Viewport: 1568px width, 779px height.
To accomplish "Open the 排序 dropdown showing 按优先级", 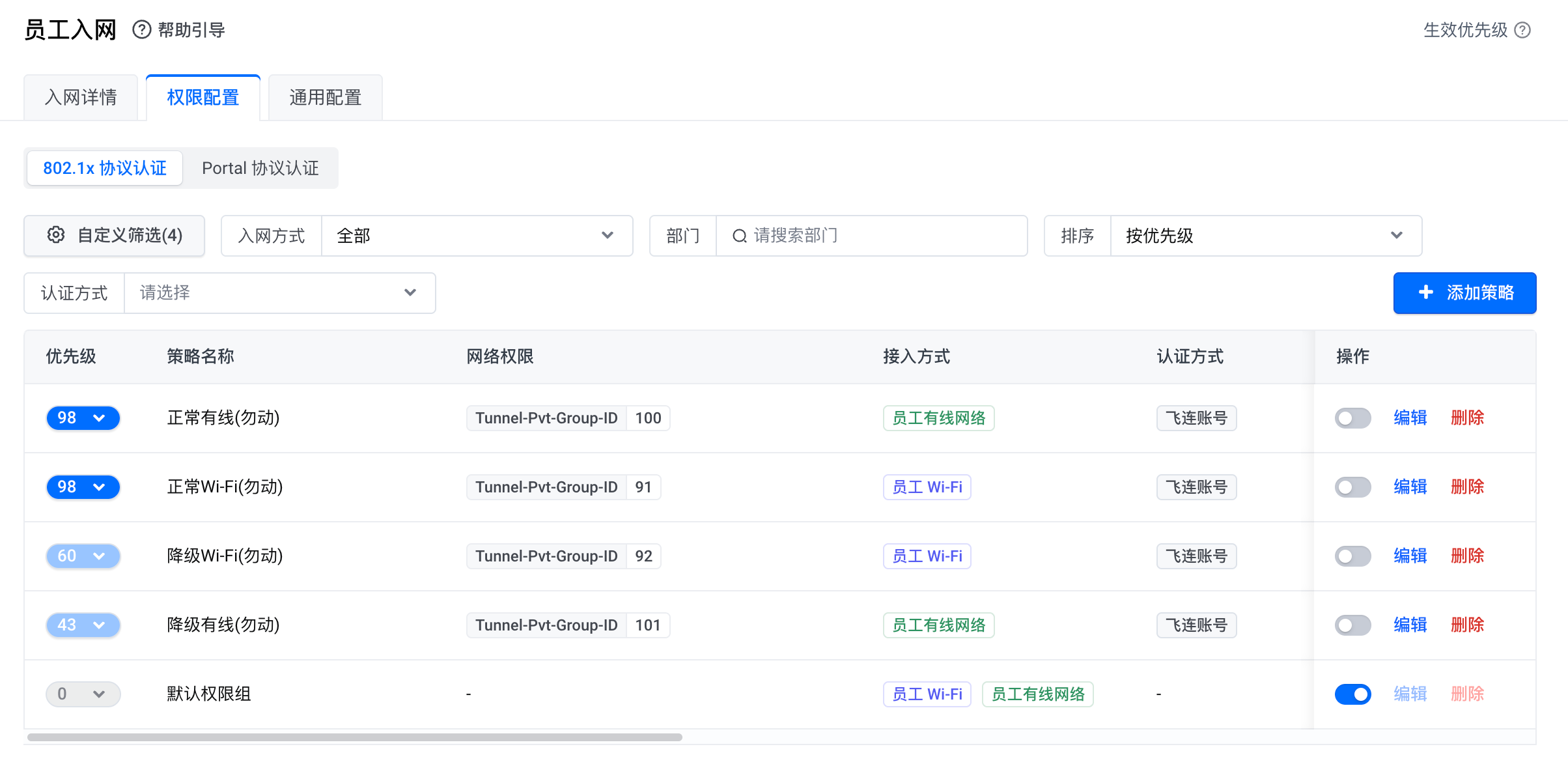I will click(x=1266, y=236).
